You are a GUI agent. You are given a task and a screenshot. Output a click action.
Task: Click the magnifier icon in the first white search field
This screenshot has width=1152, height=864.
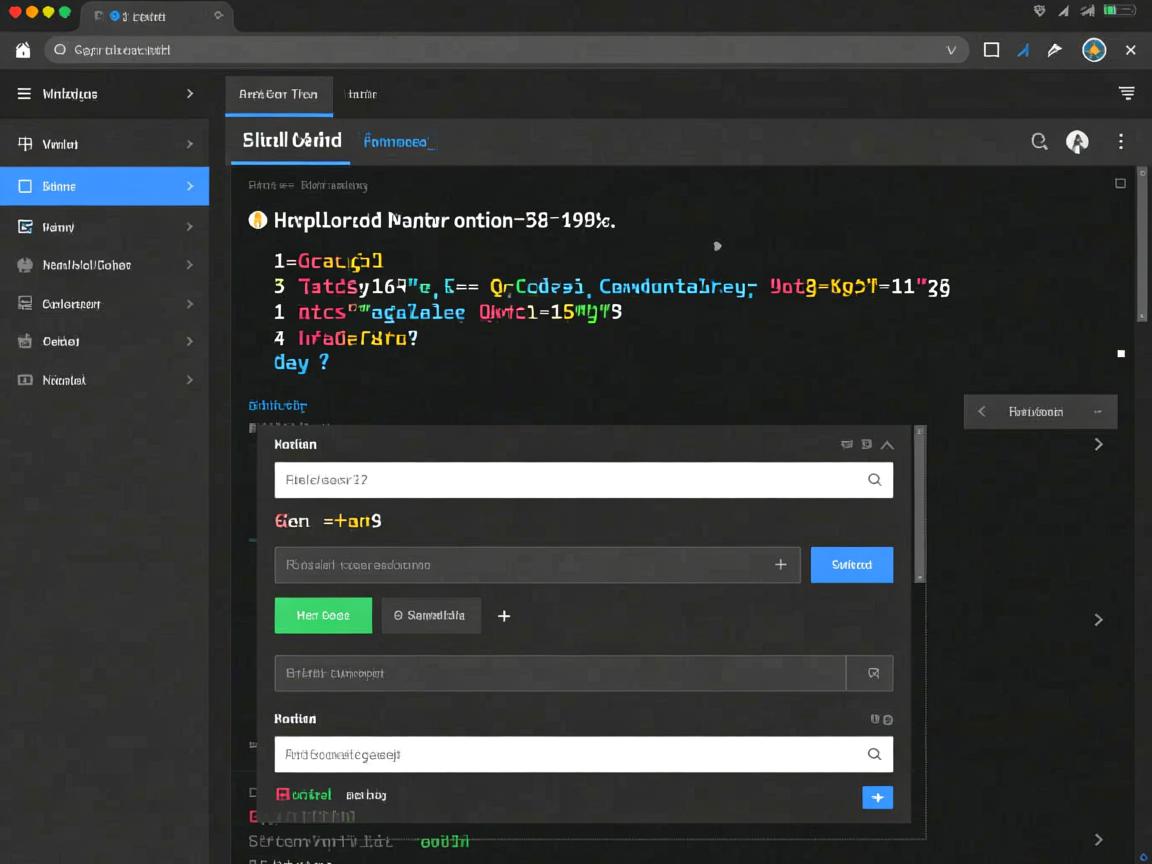(874, 480)
